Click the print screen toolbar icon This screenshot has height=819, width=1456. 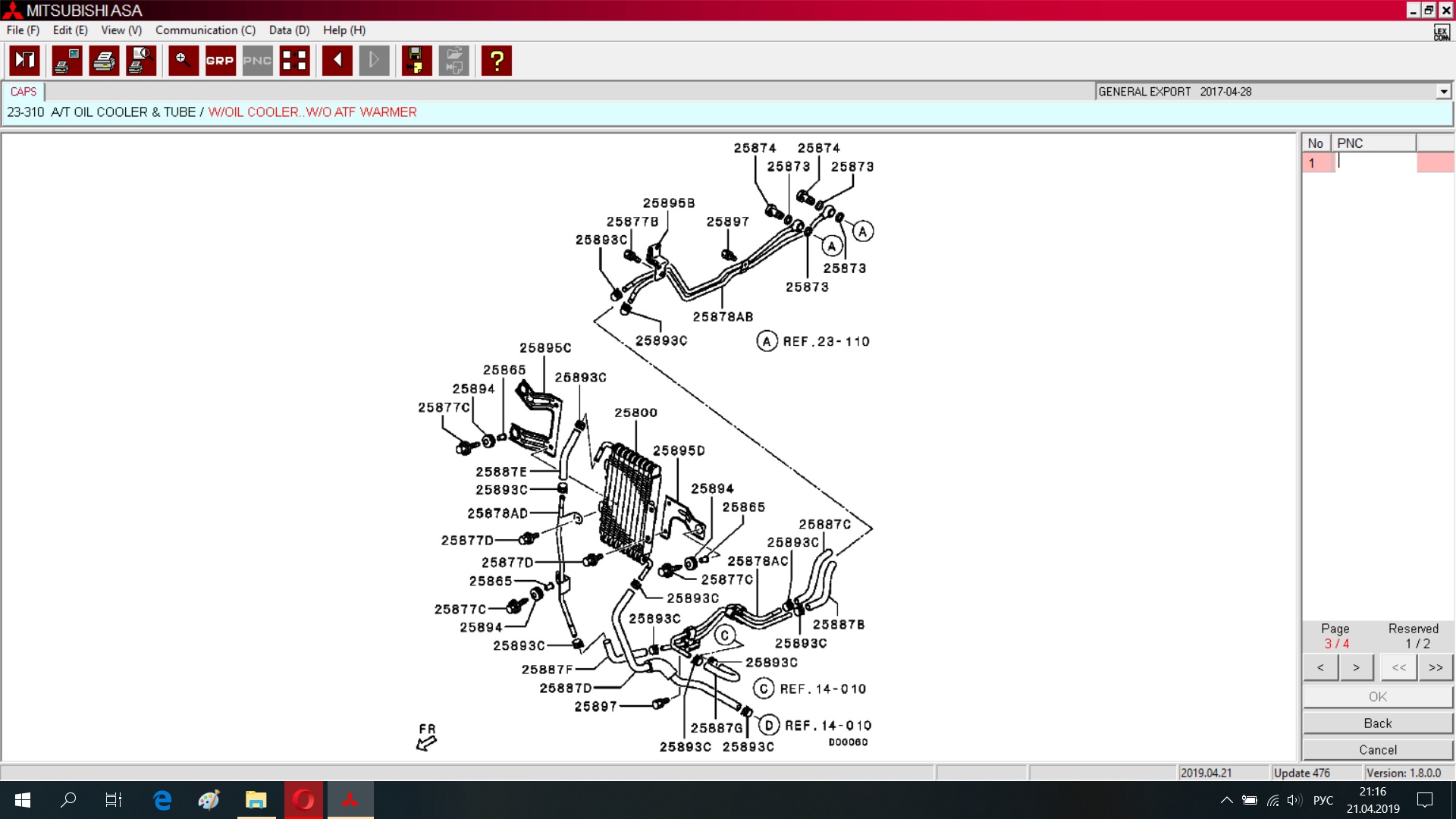point(67,61)
